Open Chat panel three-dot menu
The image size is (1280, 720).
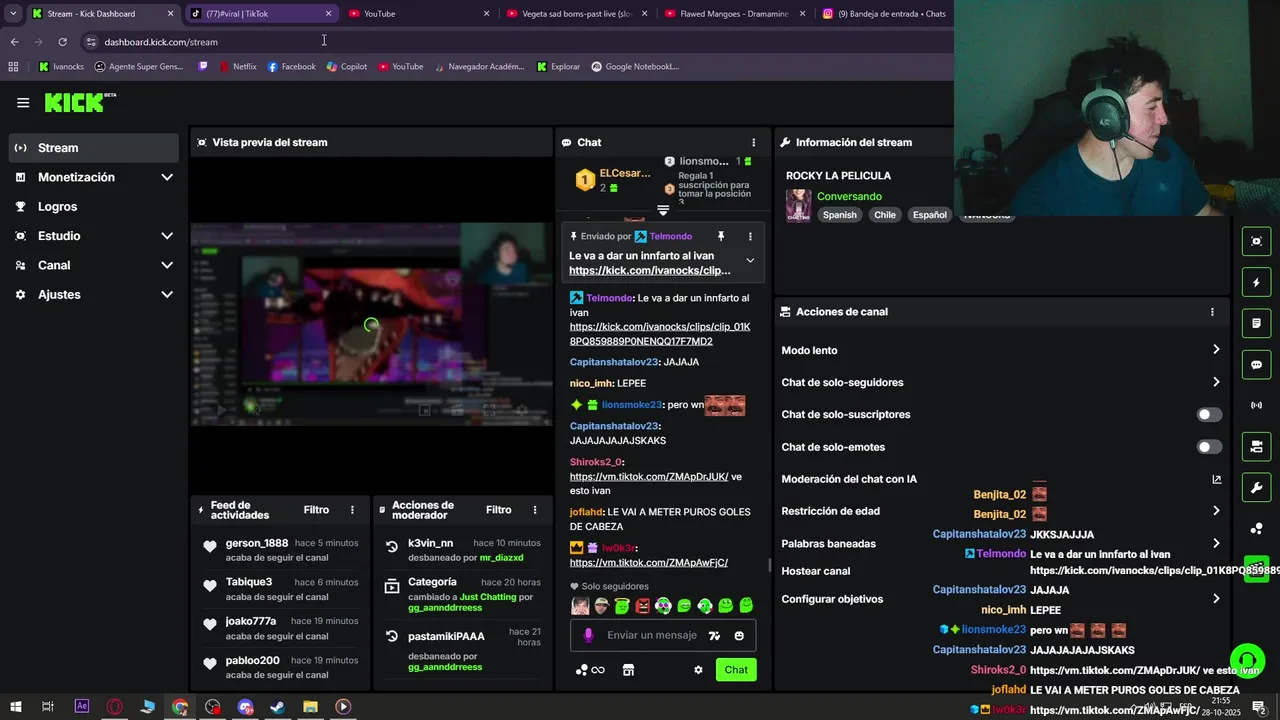pyautogui.click(x=754, y=142)
